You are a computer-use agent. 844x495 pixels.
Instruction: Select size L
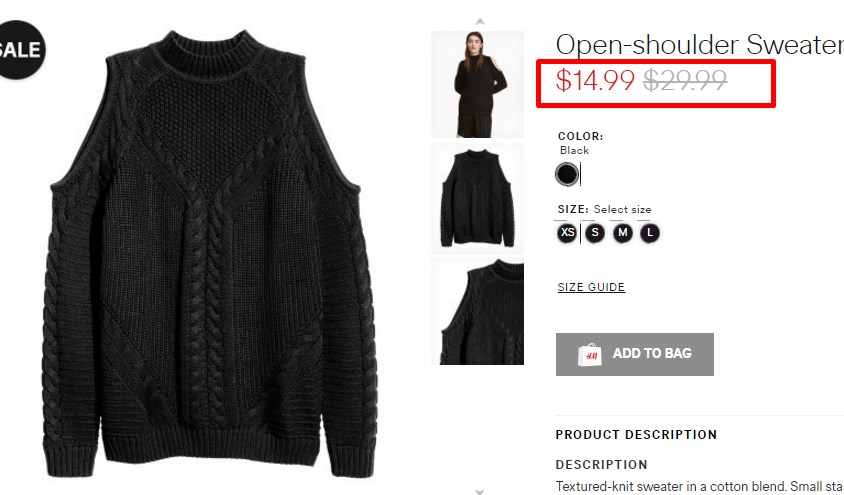[x=650, y=232]
